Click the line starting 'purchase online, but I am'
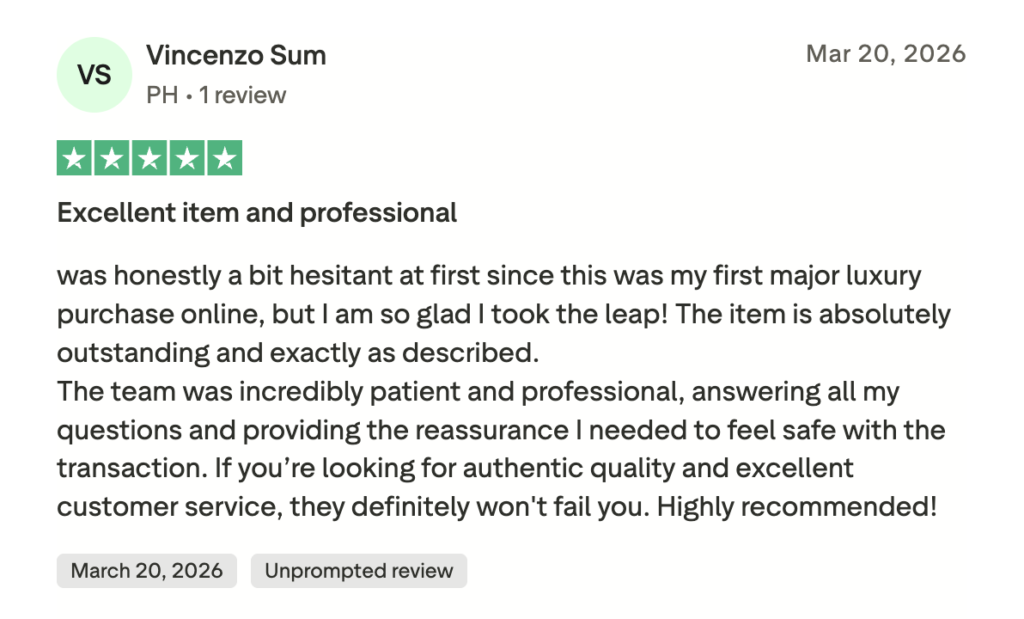The width and height of the screenshot is (1024, 619). tap(503, 314)
